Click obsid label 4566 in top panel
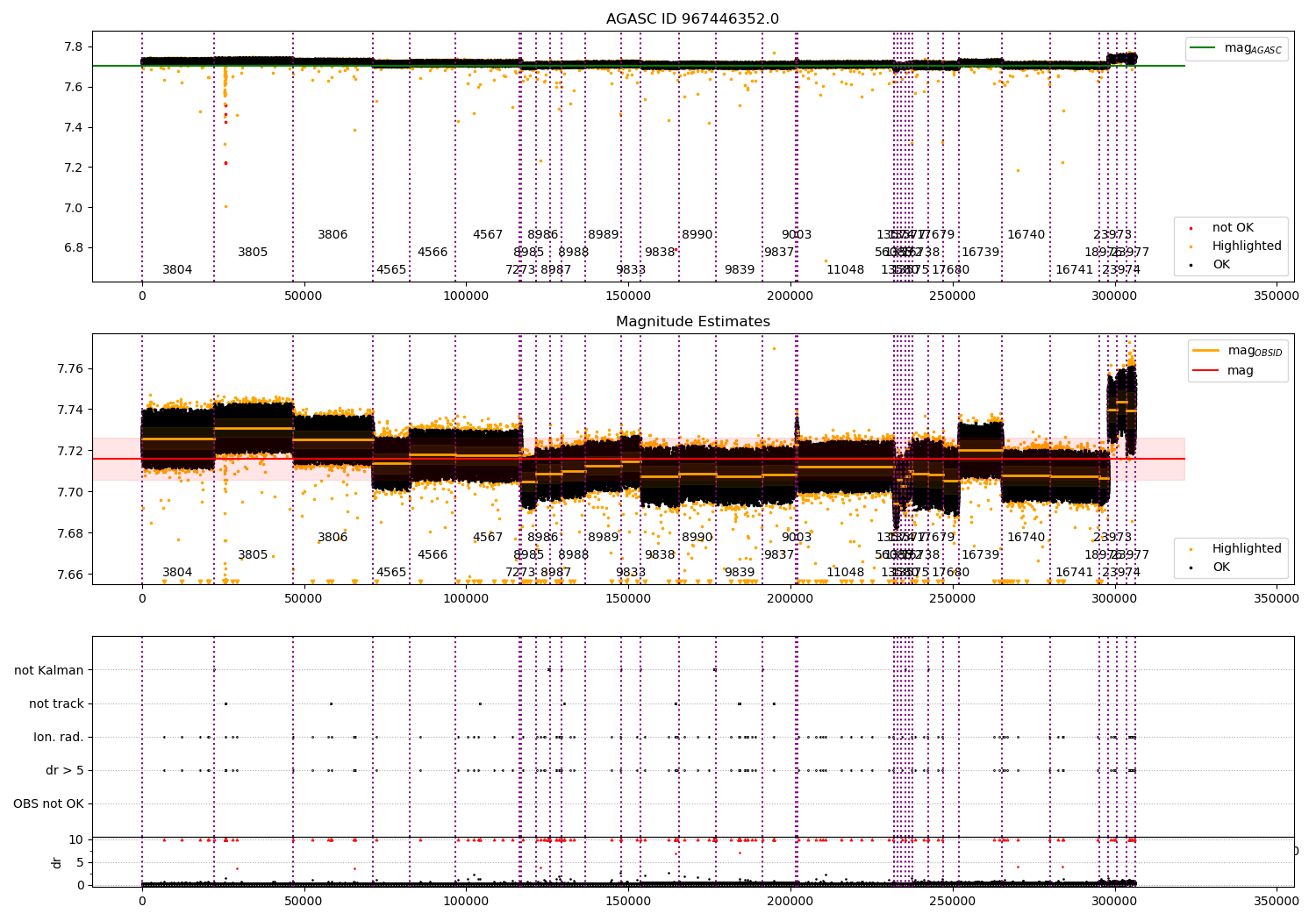The width and height of the screenshot is (1316, 921). tap(433, 253)
